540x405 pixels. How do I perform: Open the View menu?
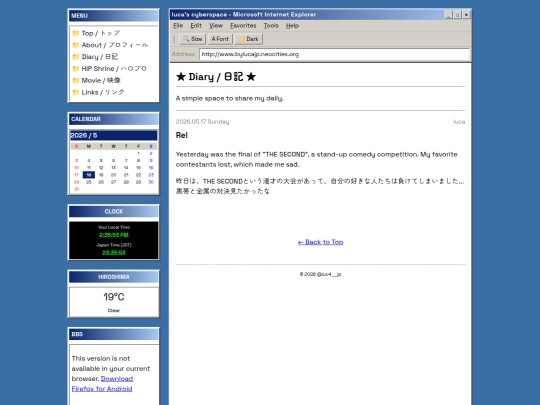(x=216, y=26)
